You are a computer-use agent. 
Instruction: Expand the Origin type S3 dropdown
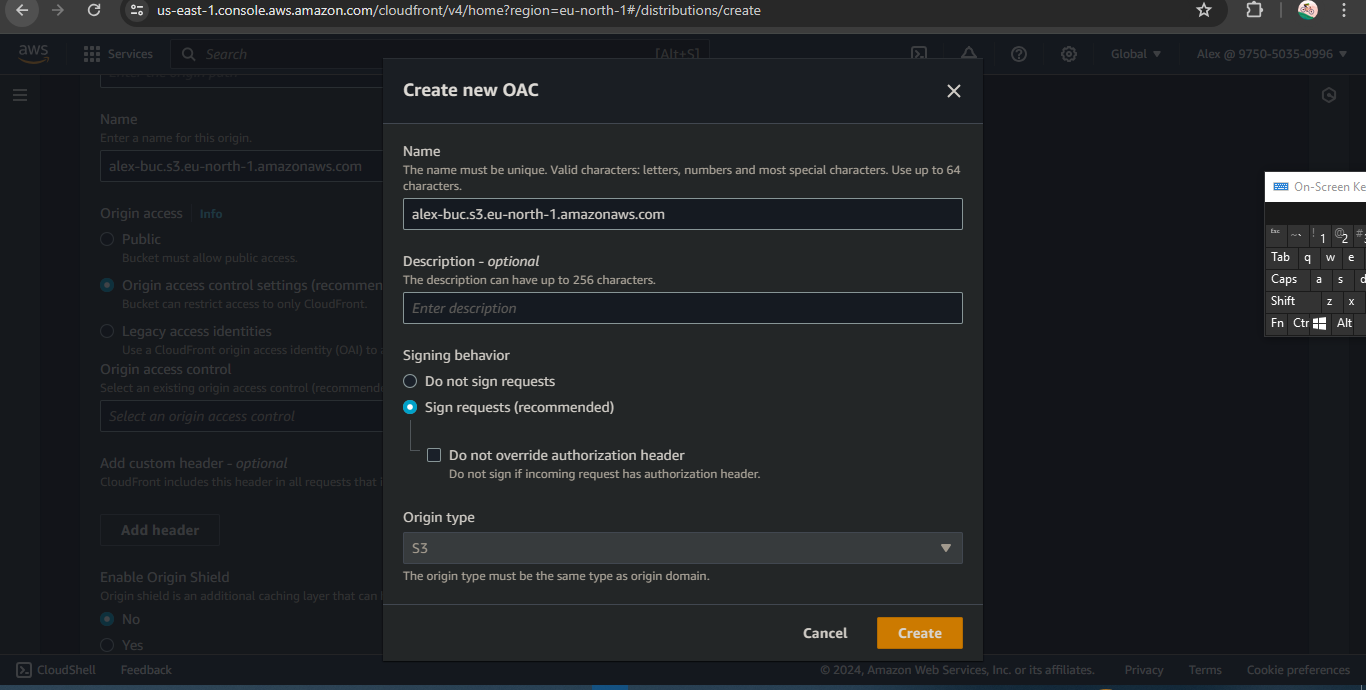coord(682,548)
